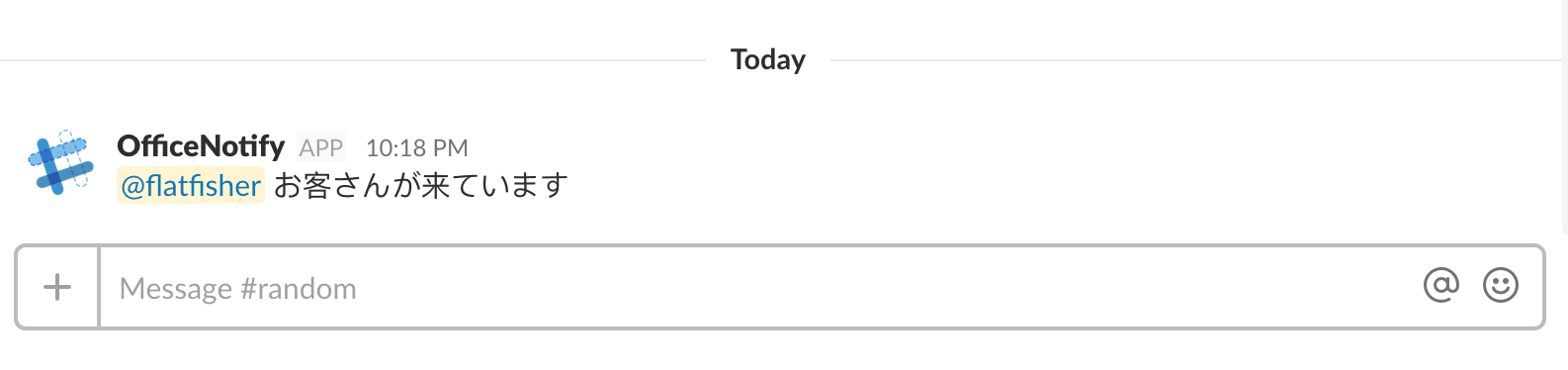
Task: Click the APP badge next to OfficeNotify
Action: point(321,148)
